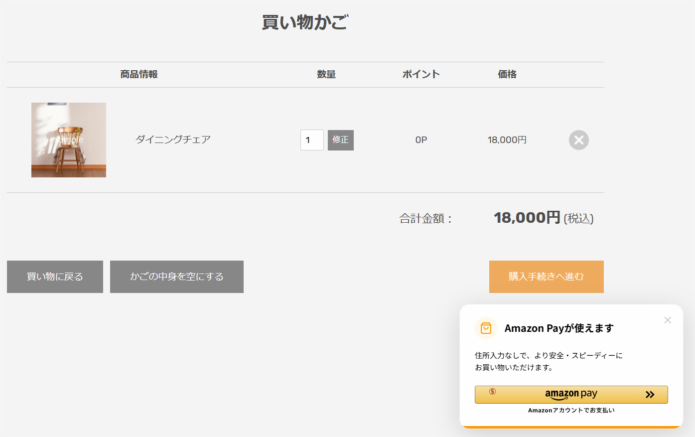Pay using the amazon pay logo button
Screen dimensions: 695x437
[570, 395]
